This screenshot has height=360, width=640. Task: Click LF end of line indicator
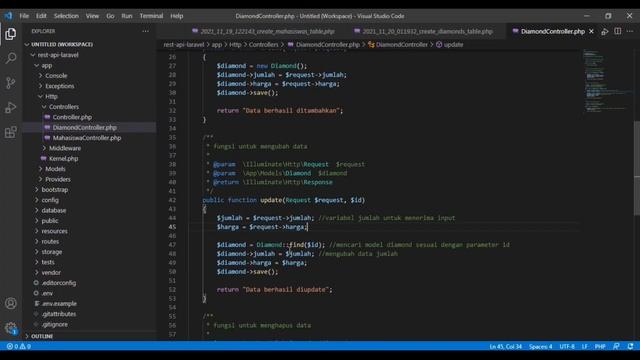(584, 347)
